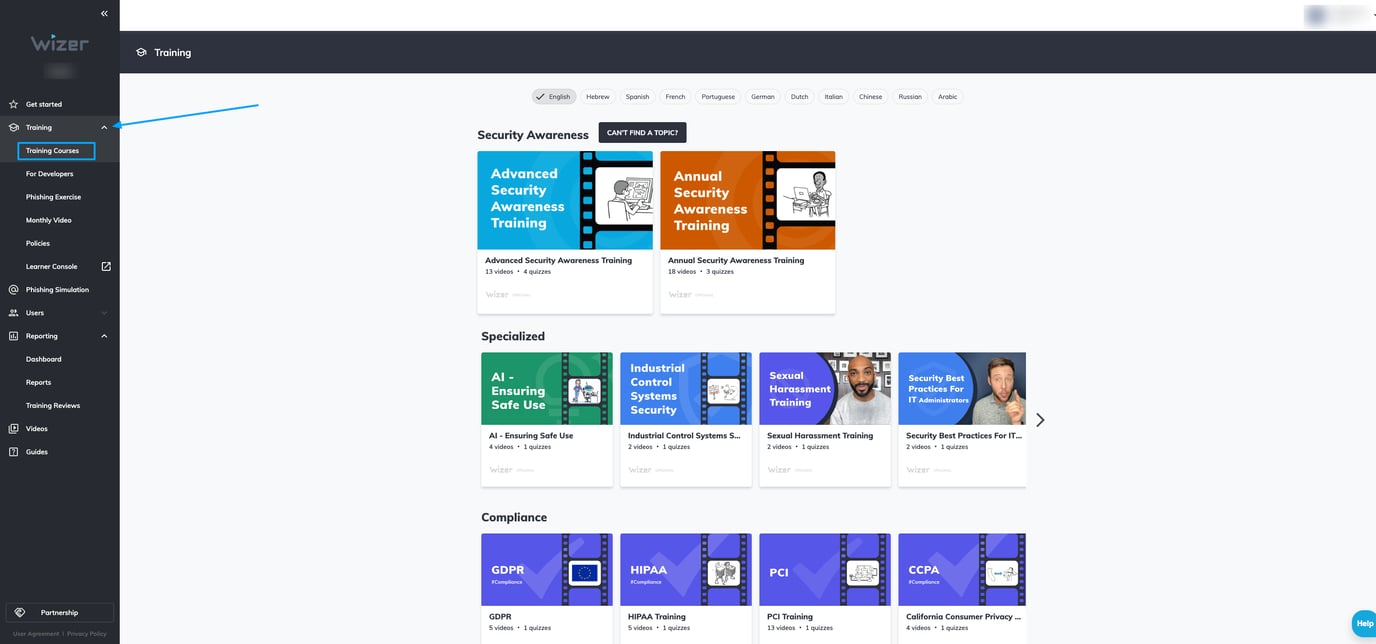Open the Privacy Policy link
Screen dimensions: 1376x644
coord(87,633)
